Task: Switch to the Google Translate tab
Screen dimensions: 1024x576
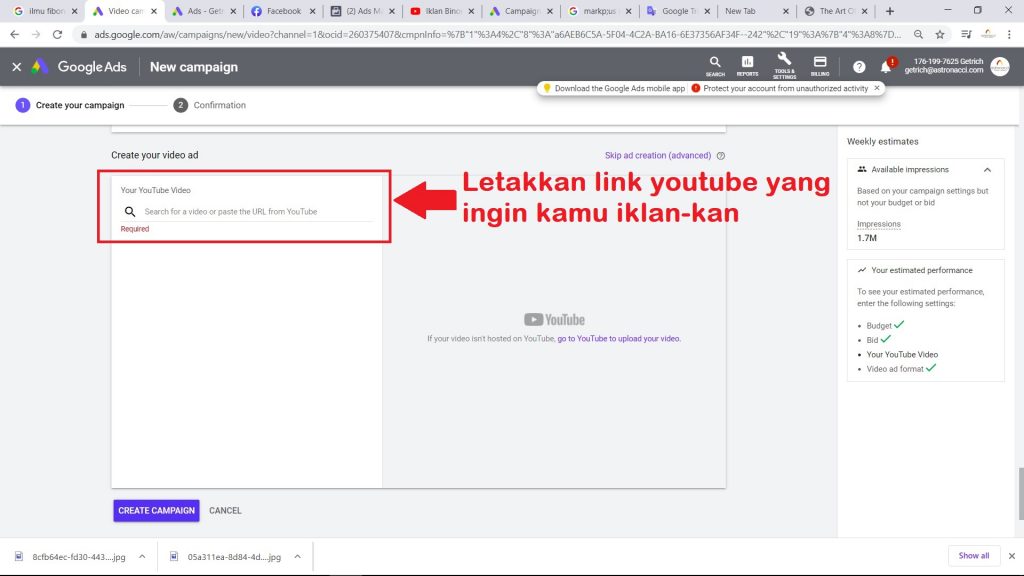Action: pos(680,11)
